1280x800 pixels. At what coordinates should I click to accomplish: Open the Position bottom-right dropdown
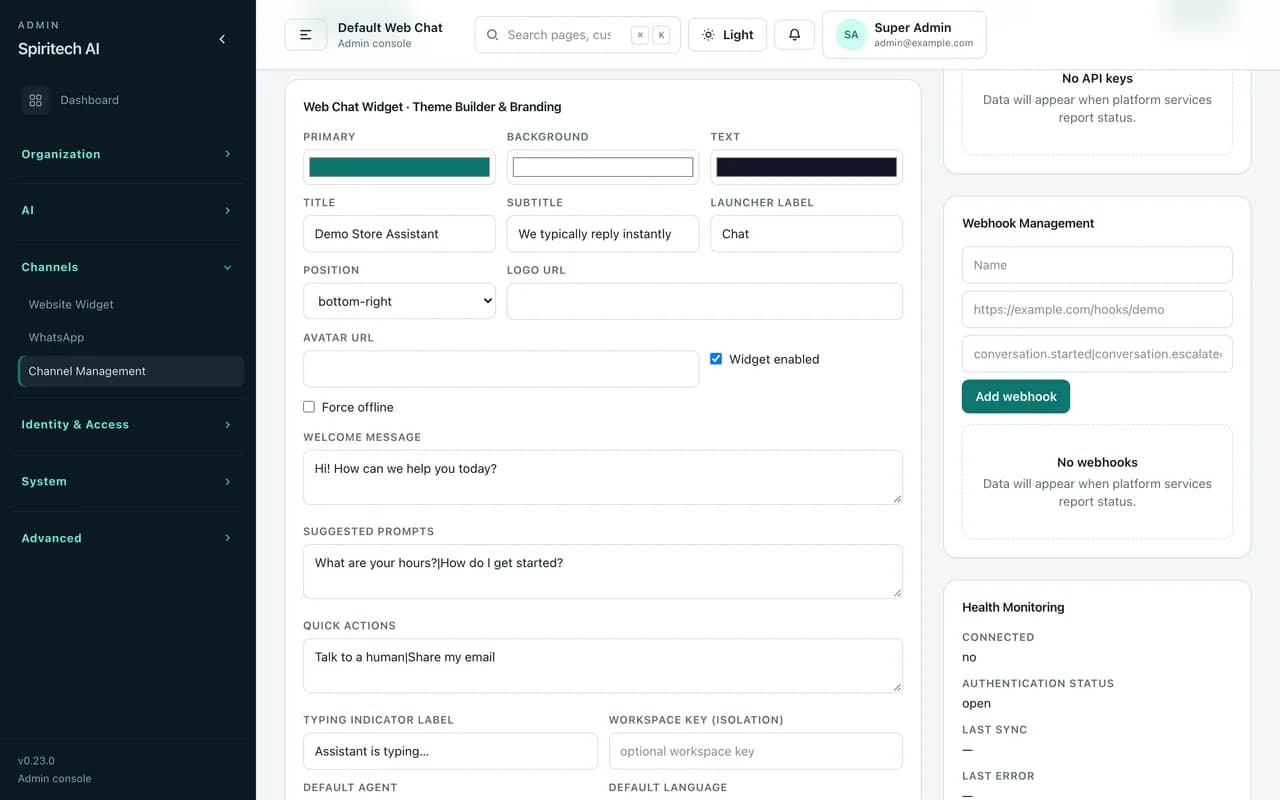pyautogui.click(x=399, y=301)
